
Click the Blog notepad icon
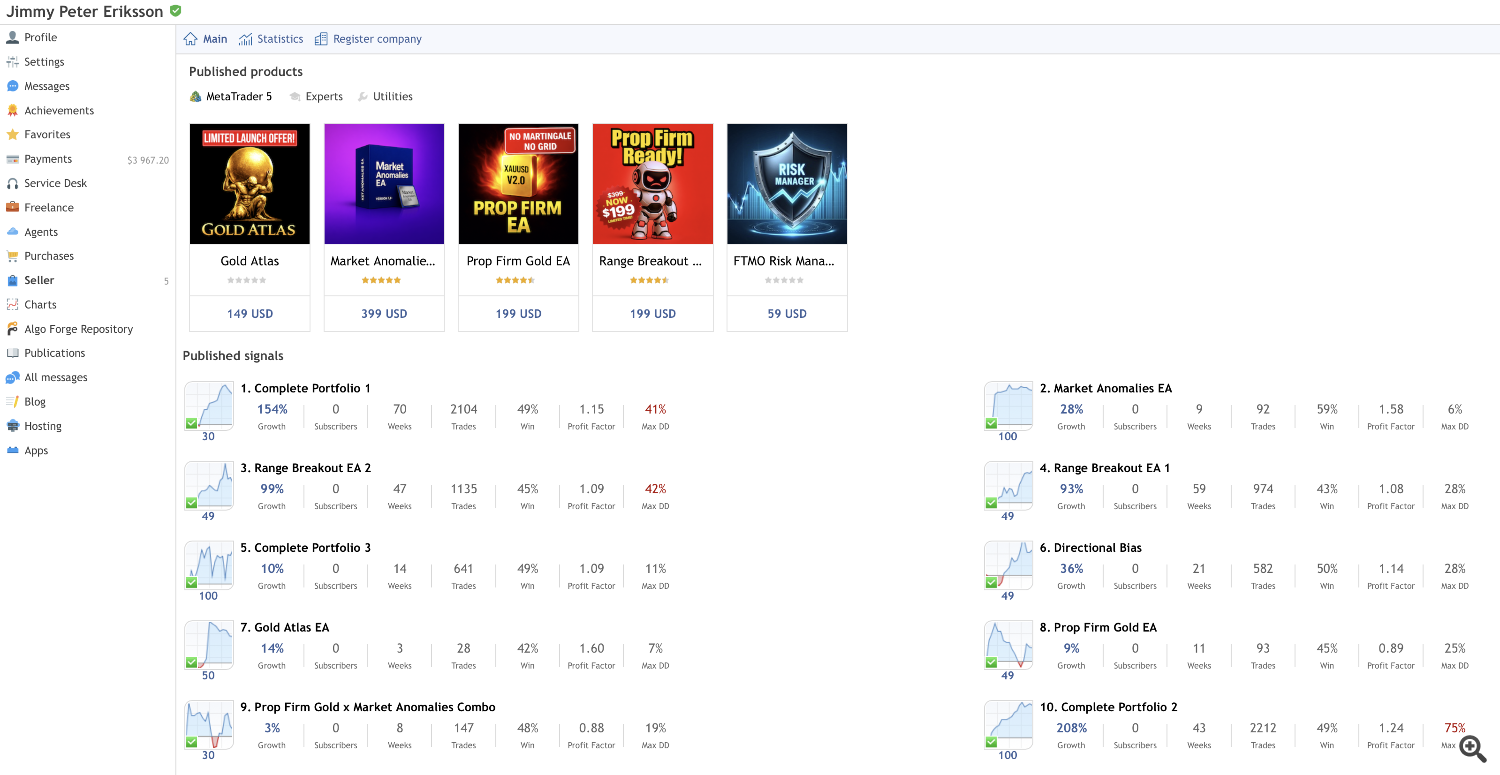pos(13,402)
